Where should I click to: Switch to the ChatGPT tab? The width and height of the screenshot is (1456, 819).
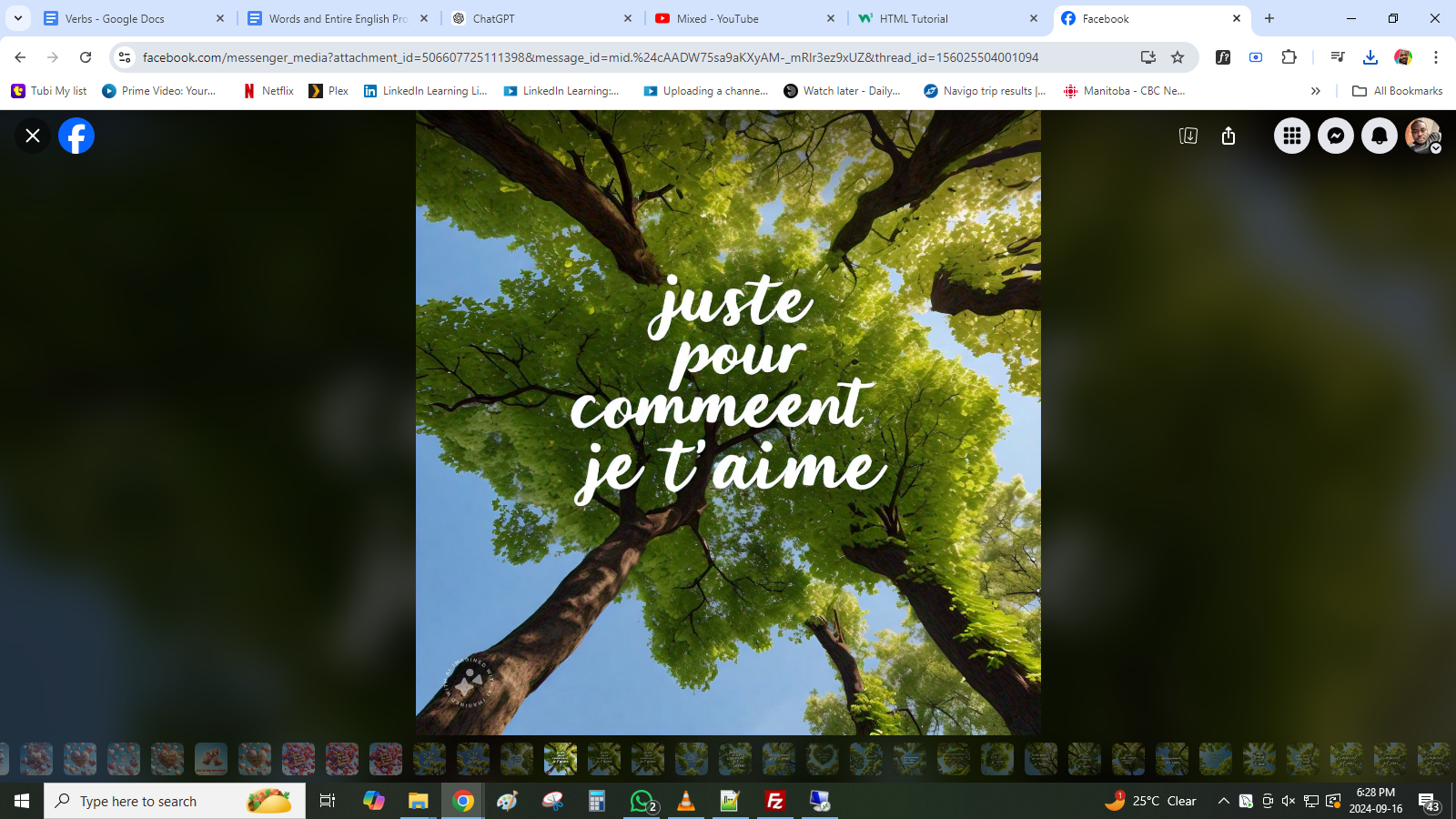pos(541,18)
